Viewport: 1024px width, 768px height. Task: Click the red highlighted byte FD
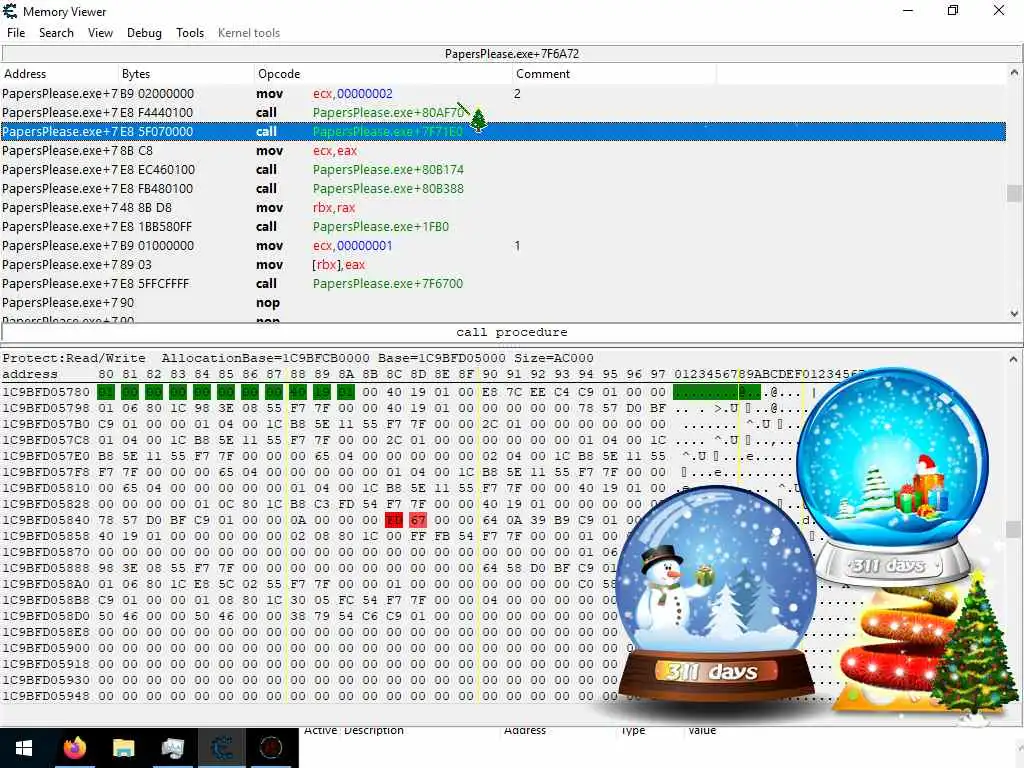(x=394, y=520)
